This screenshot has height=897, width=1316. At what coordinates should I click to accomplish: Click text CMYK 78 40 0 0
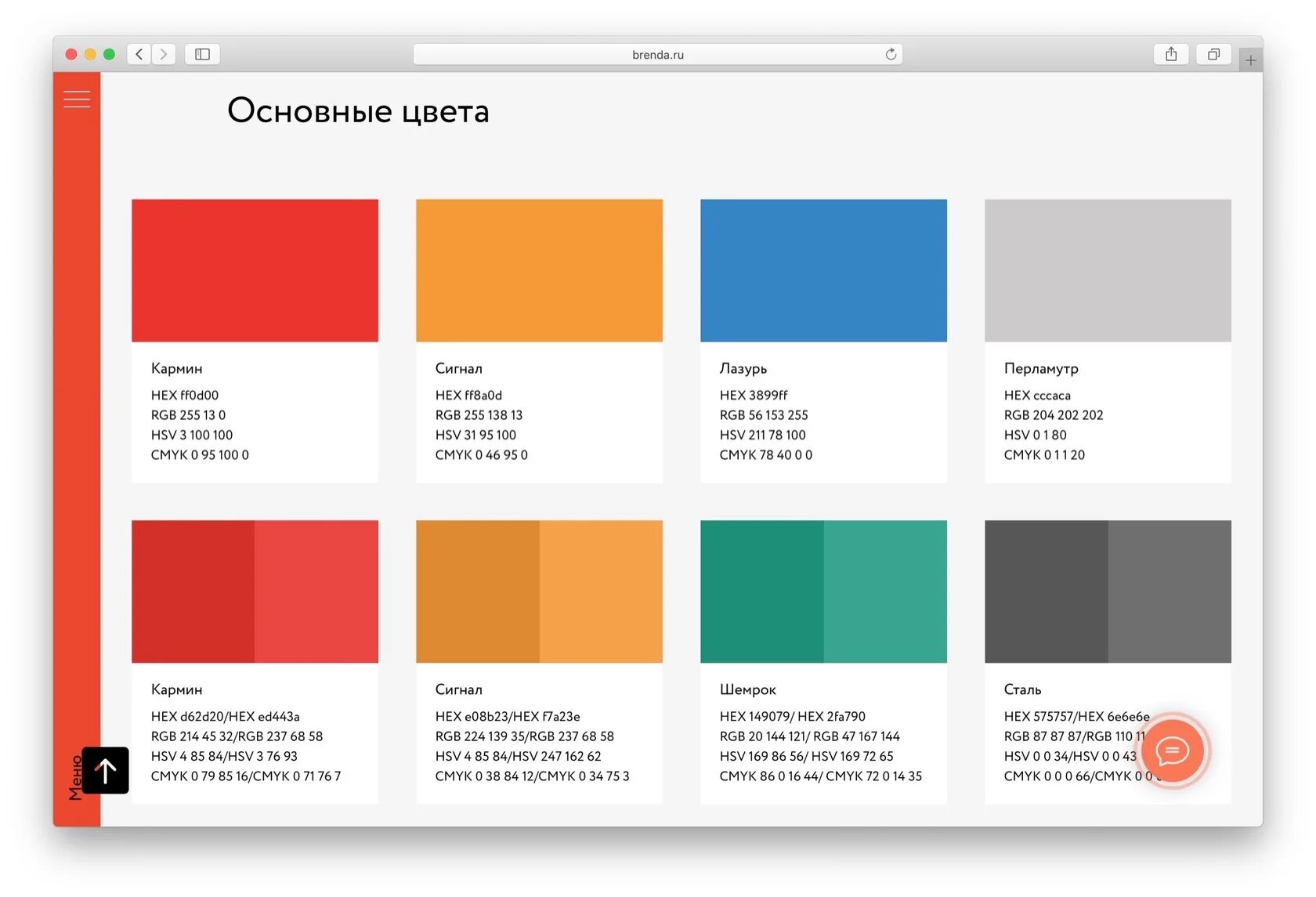766,455
